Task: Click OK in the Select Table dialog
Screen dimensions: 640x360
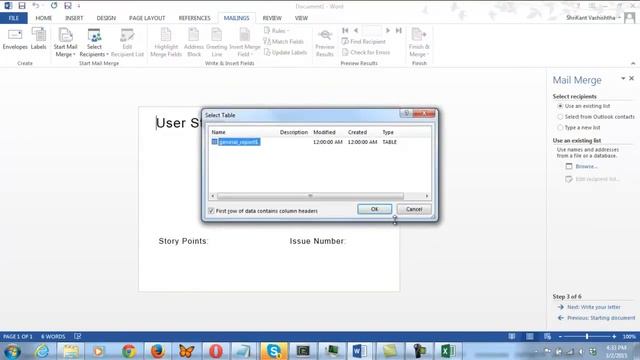Action: click(x=374, y=209)
